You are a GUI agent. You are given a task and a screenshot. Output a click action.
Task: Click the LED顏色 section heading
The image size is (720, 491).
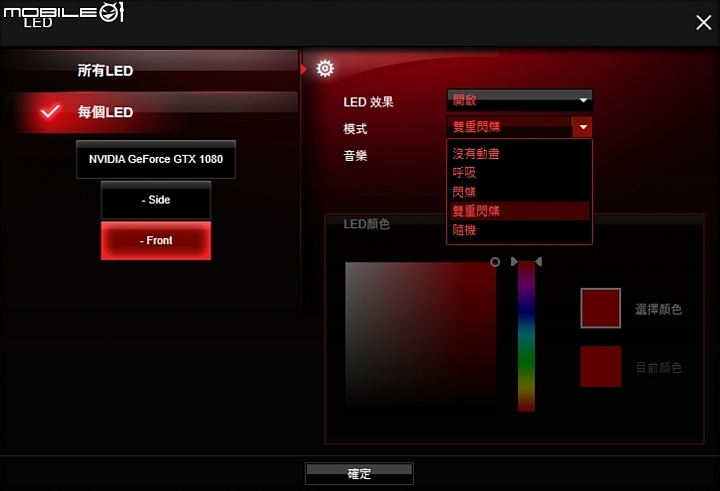pyautogui.click(x=366, y=224)
